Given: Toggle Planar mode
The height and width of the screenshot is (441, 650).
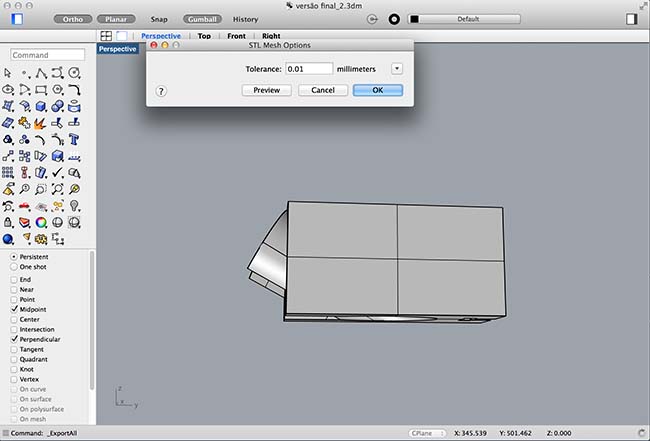Looking at the screenshot, I should pyautogui.click(x=116, y=19).
